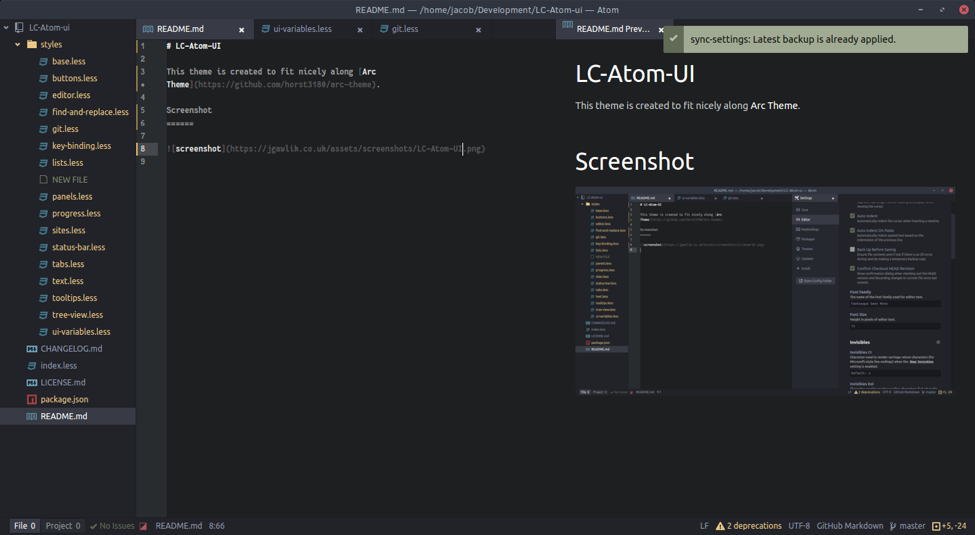Click the styles folder icon

point(32,45)
